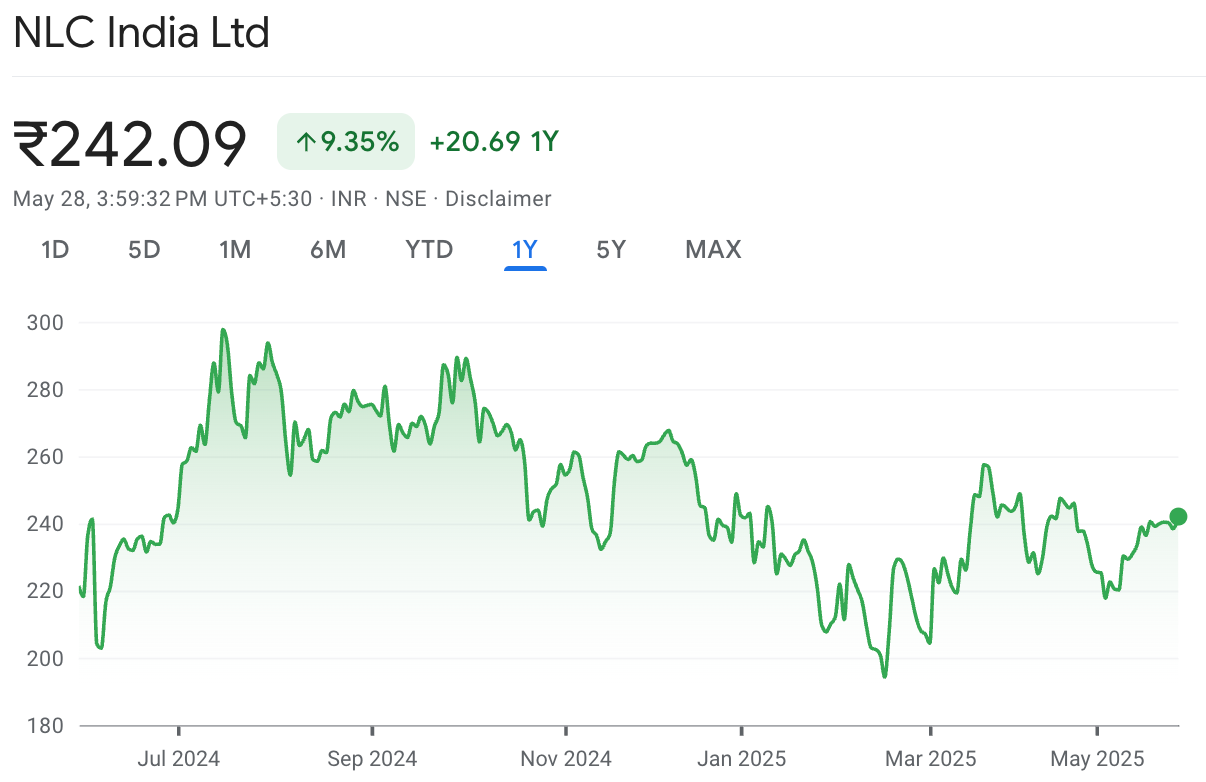Click the NLC India Ltd title

point(141,33)
